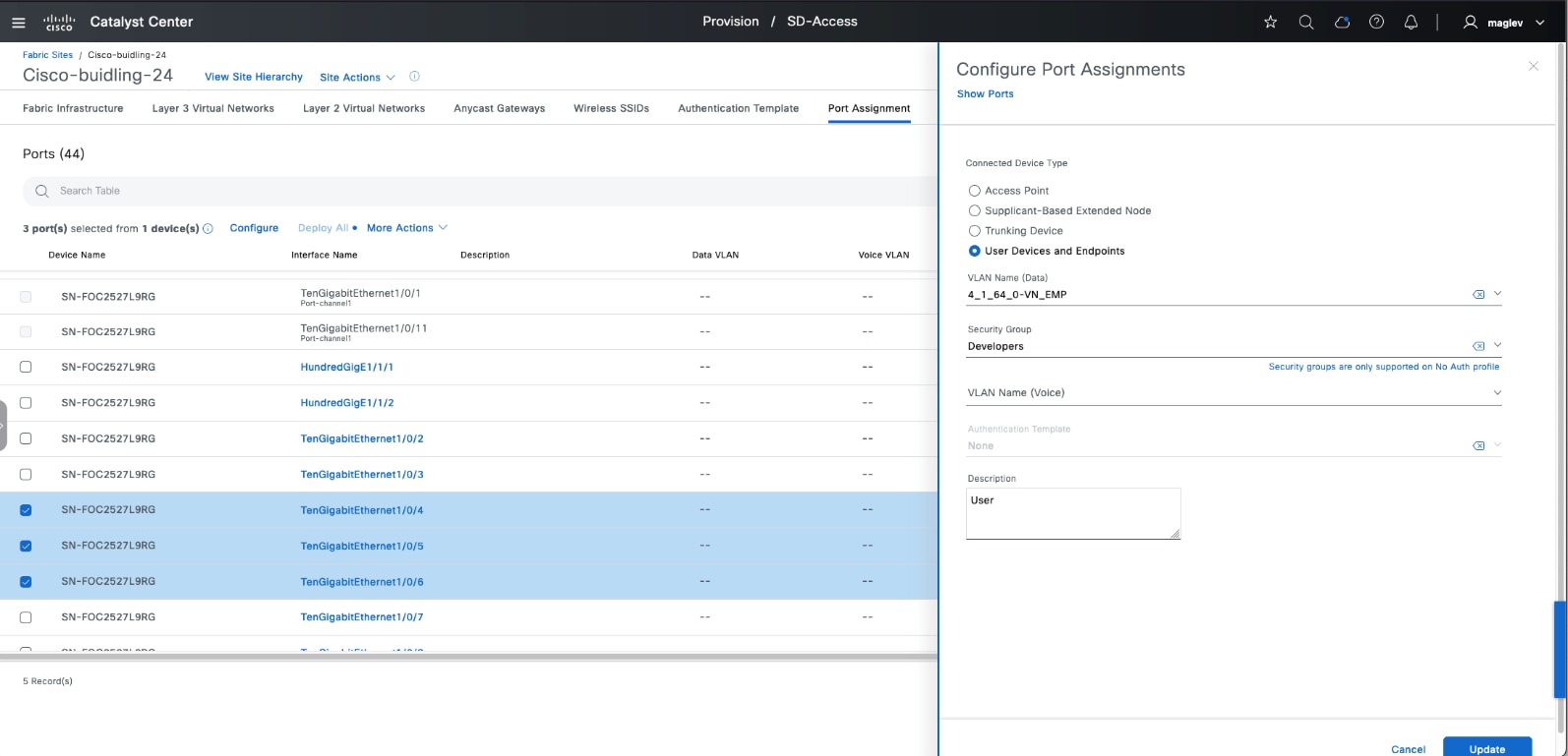Switch to the Anycast Gateways tab
Image resolution: width=1568 pixels, height=756 pixels.
pyautogui.click(x=499, y=108)
